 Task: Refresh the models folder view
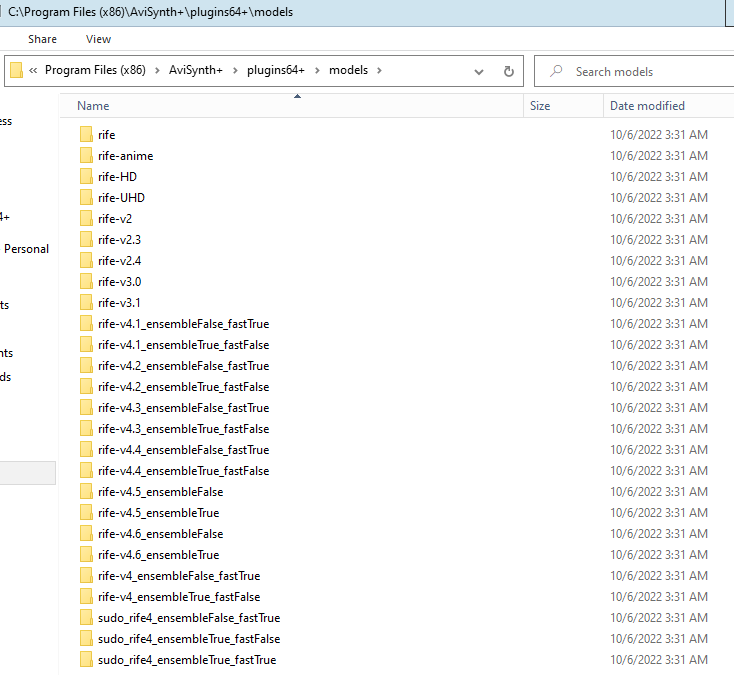coord(508,71)
